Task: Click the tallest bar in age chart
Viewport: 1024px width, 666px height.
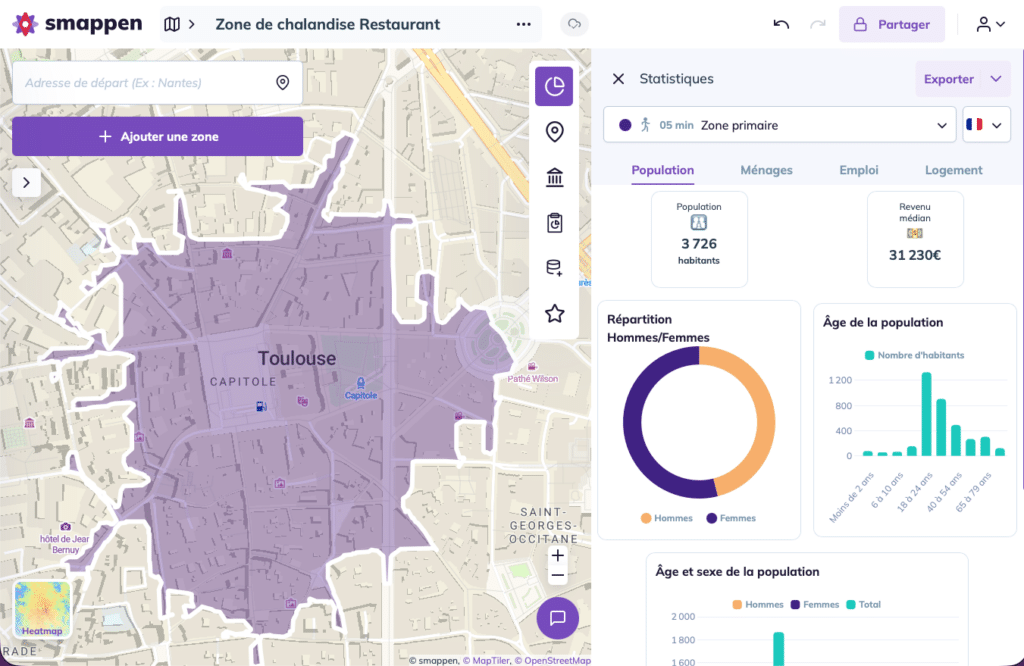Action: point(926,414)
